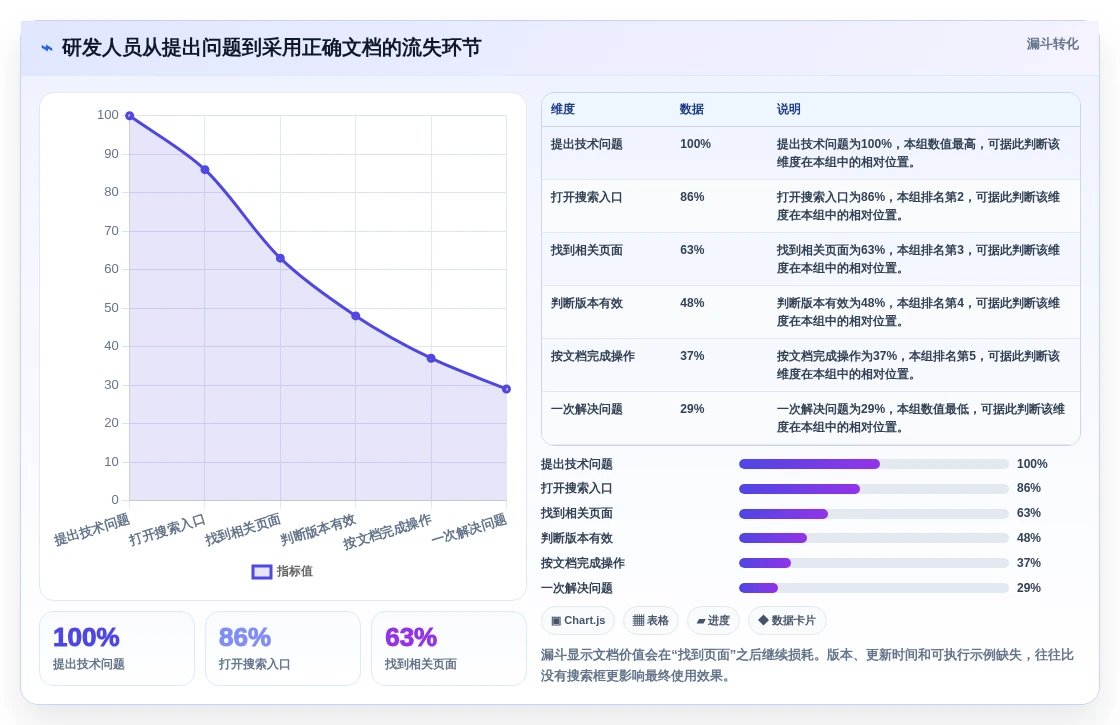1120x725 pixels.
Task: Click the 找到相关页面 table row cell
Action: click(x=586, y=250)
